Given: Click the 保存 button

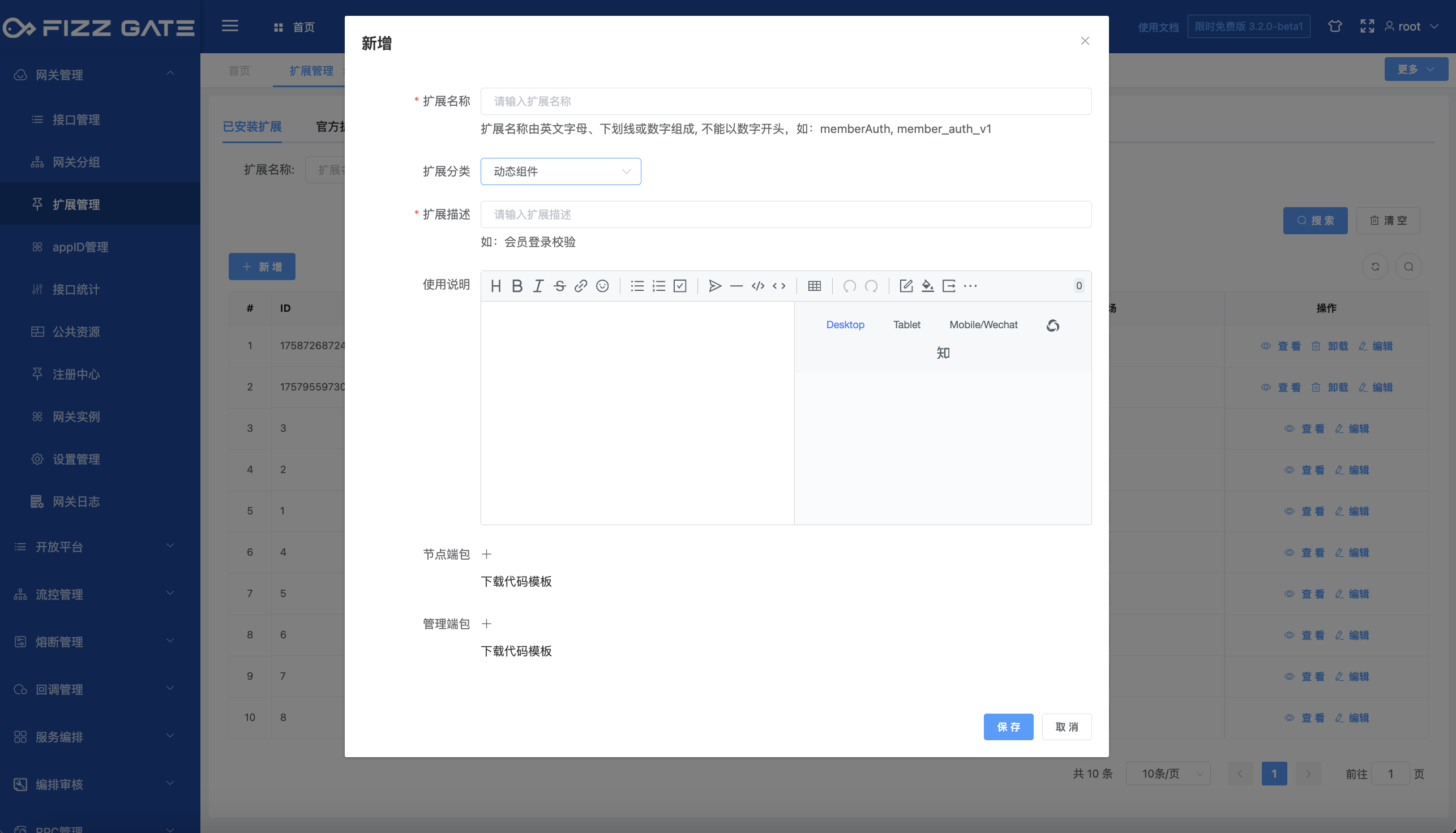Looking at the screenshot, I should [x=1008, y=727].
